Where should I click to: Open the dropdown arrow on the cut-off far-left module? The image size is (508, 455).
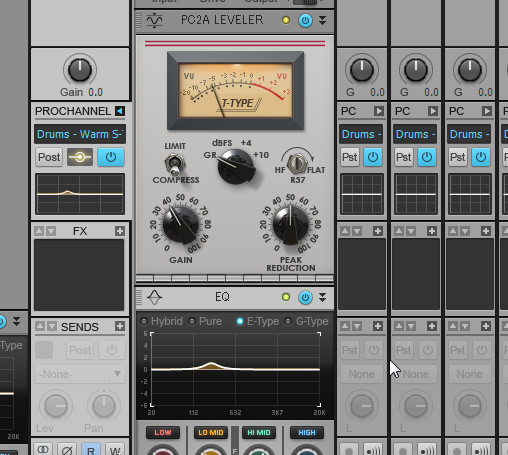pos(16,321)
